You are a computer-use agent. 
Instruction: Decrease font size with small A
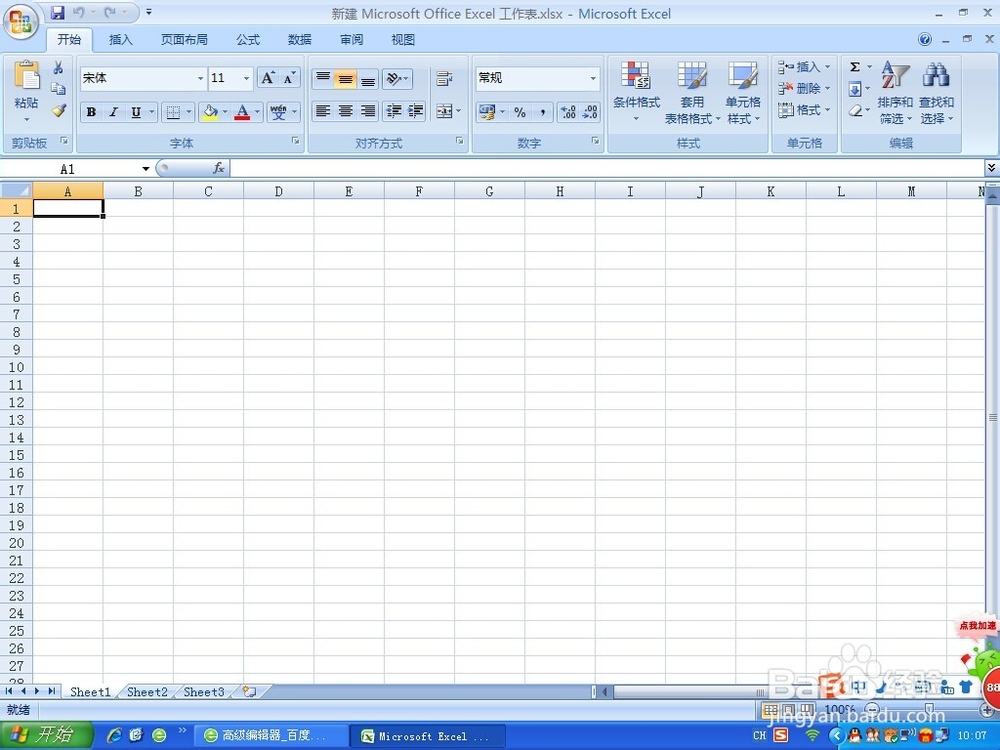(x=289, y=78)
